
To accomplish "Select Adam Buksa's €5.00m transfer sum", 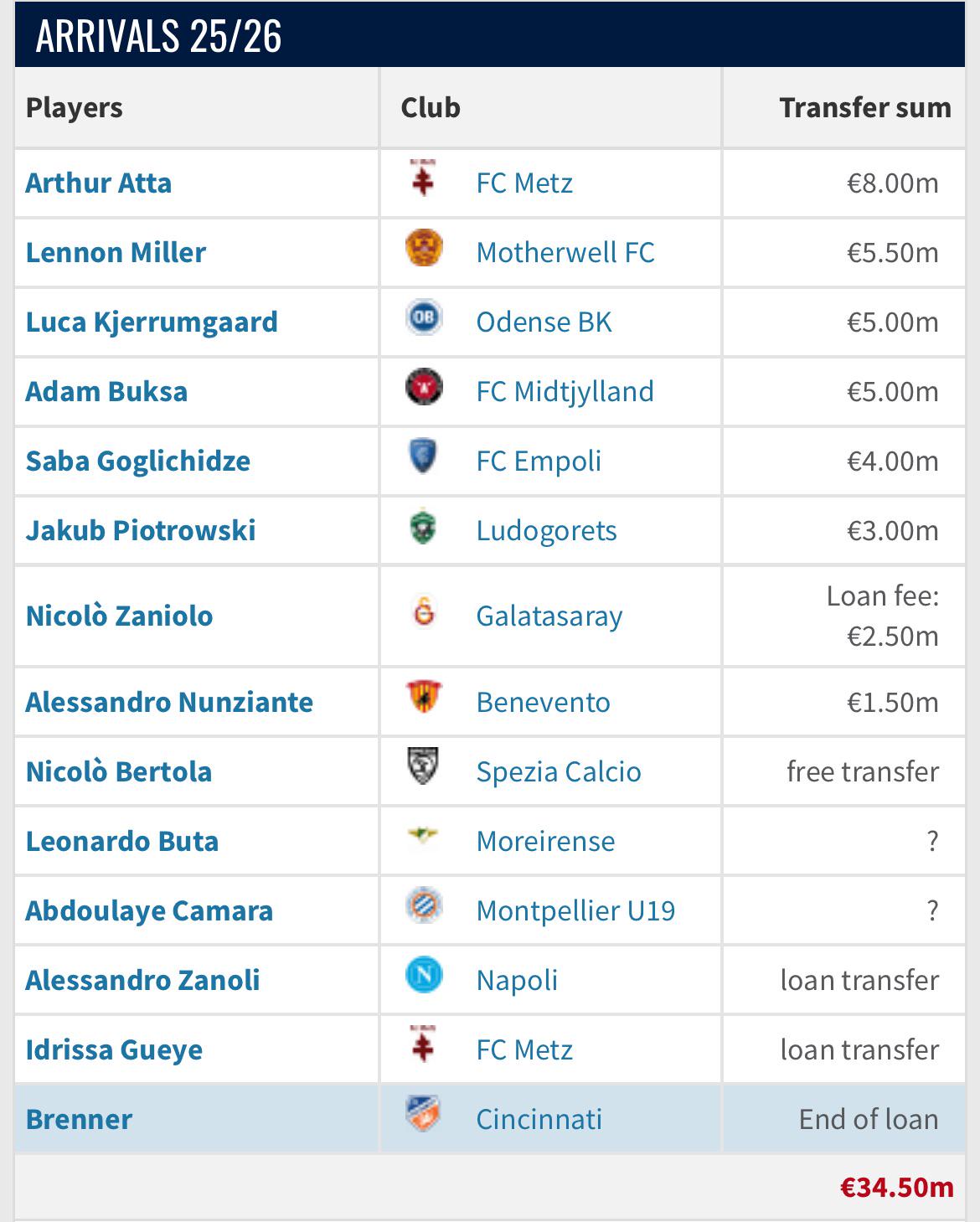I will click(892, 391).
